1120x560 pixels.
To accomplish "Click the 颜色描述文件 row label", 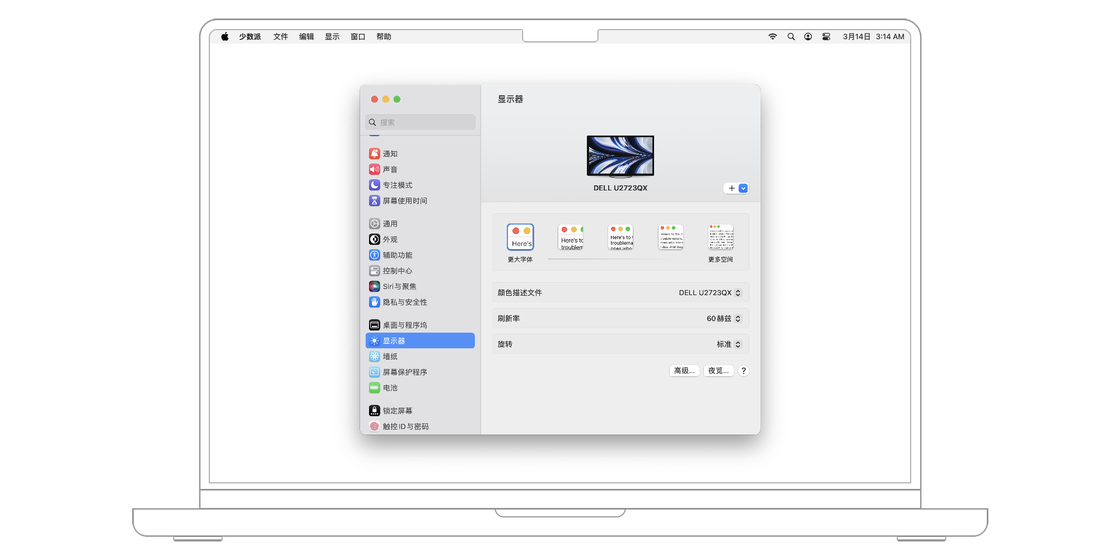I will coord(520,293).
